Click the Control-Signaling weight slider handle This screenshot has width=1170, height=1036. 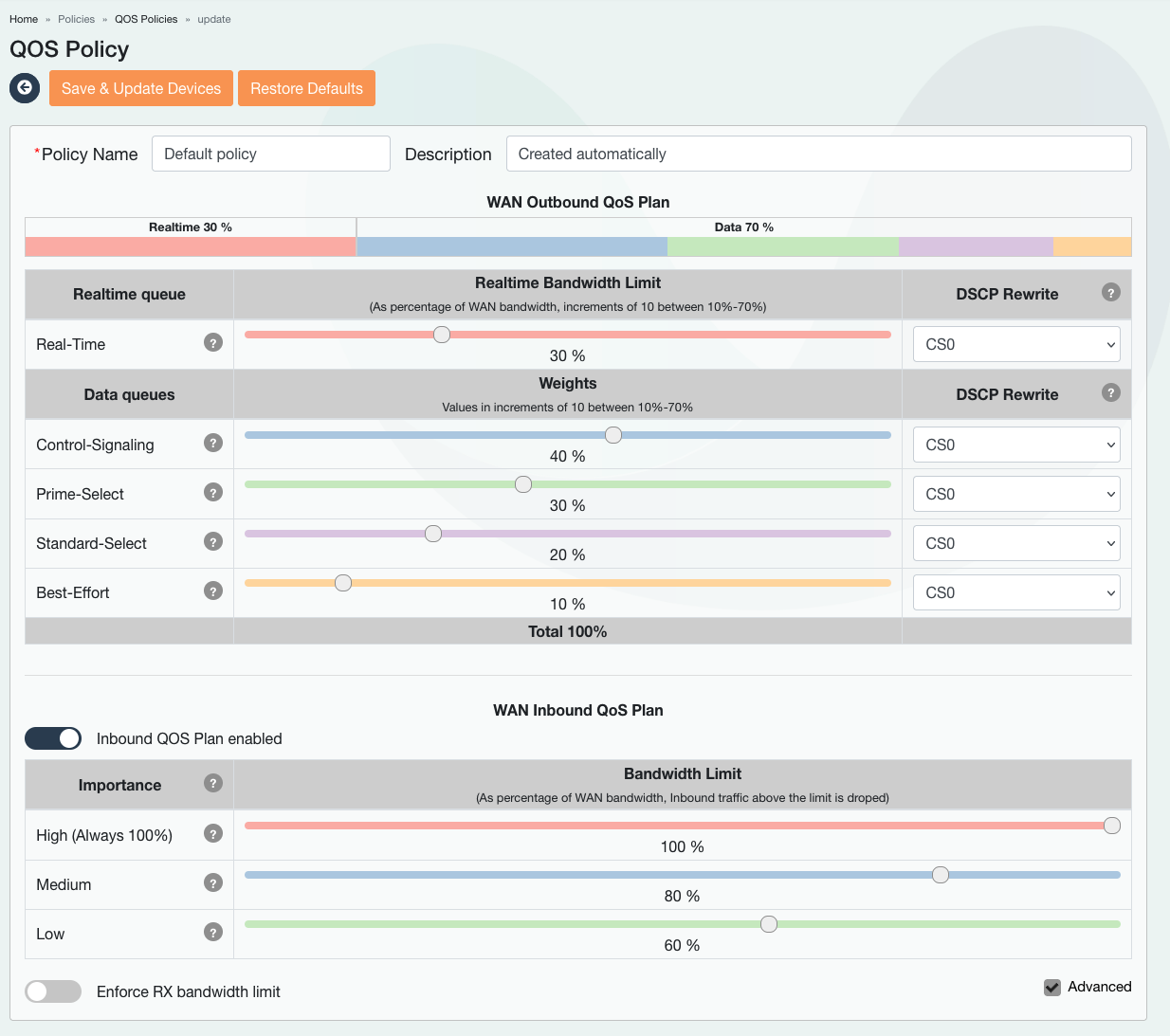[613, 435]
